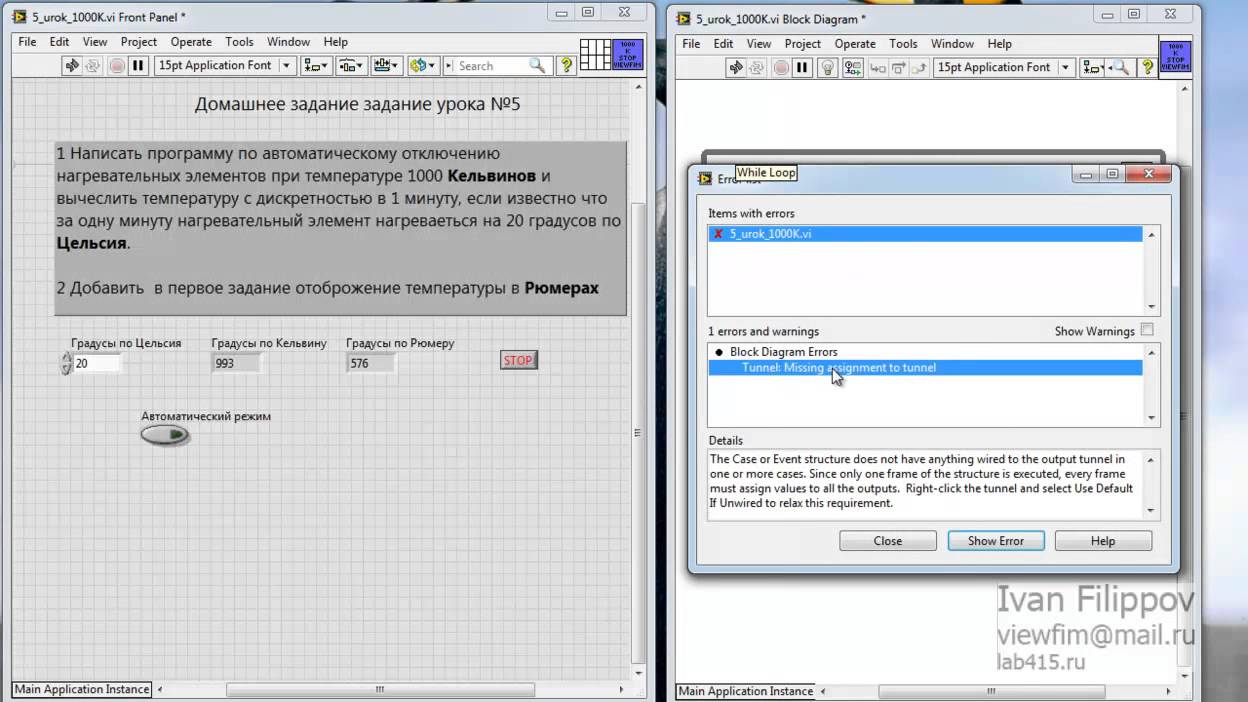
Task: Click Main Application Instance in Front Panel status bar
Action: click(x=82, y=689)
